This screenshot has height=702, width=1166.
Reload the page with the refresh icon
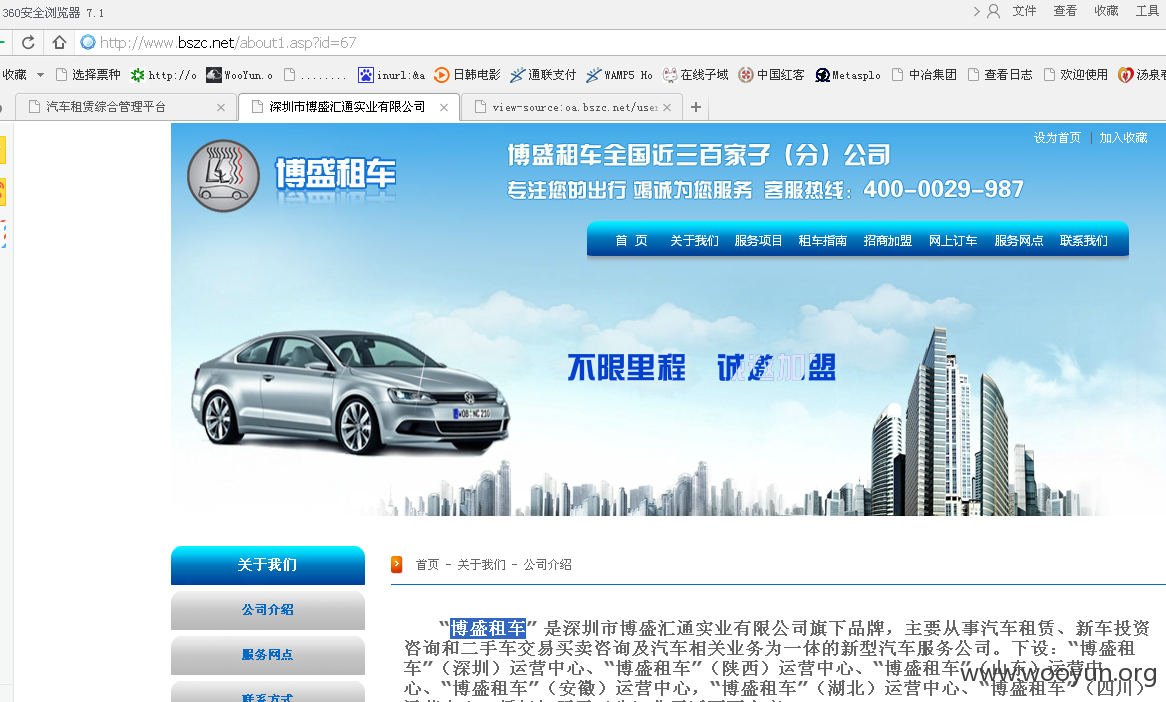tap(28, 42)
